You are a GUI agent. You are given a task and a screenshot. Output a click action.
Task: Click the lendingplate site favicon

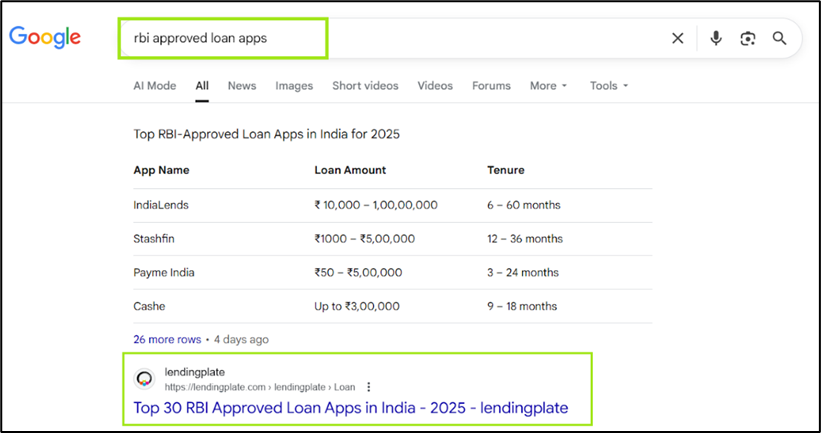pos(145,379)
